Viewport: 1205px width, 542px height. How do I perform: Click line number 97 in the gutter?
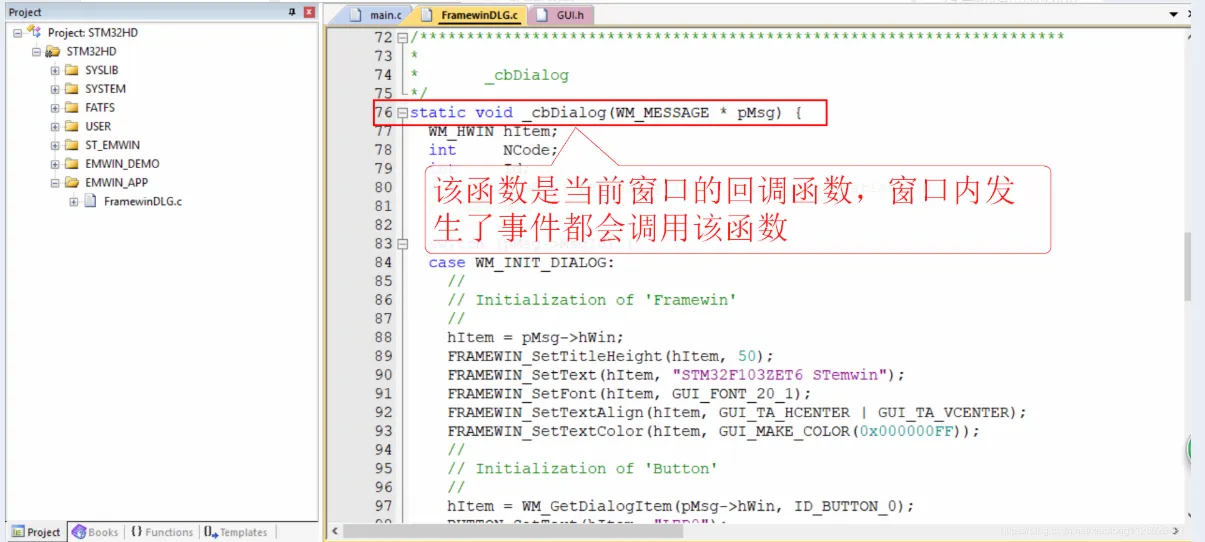tap(383, 506)
